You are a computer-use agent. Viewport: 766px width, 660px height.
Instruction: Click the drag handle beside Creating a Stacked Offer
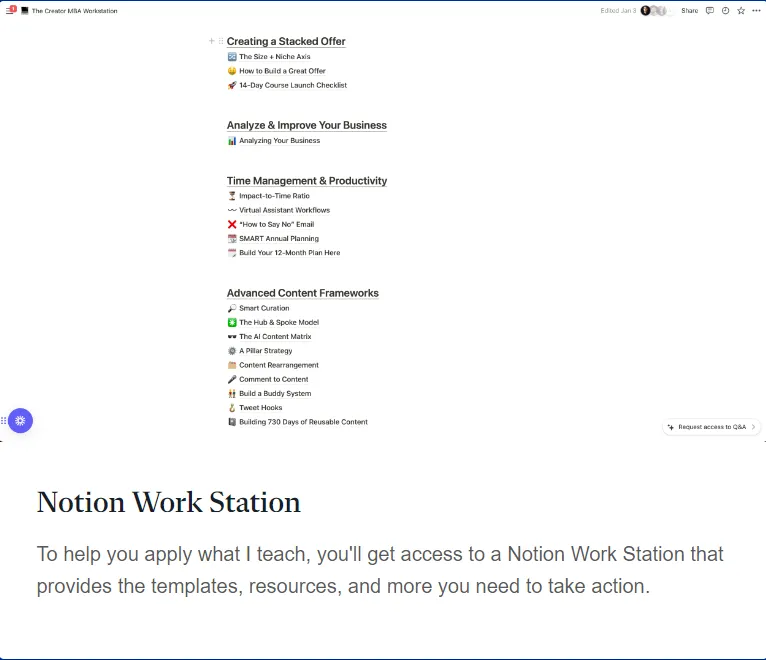click(221, 41)
